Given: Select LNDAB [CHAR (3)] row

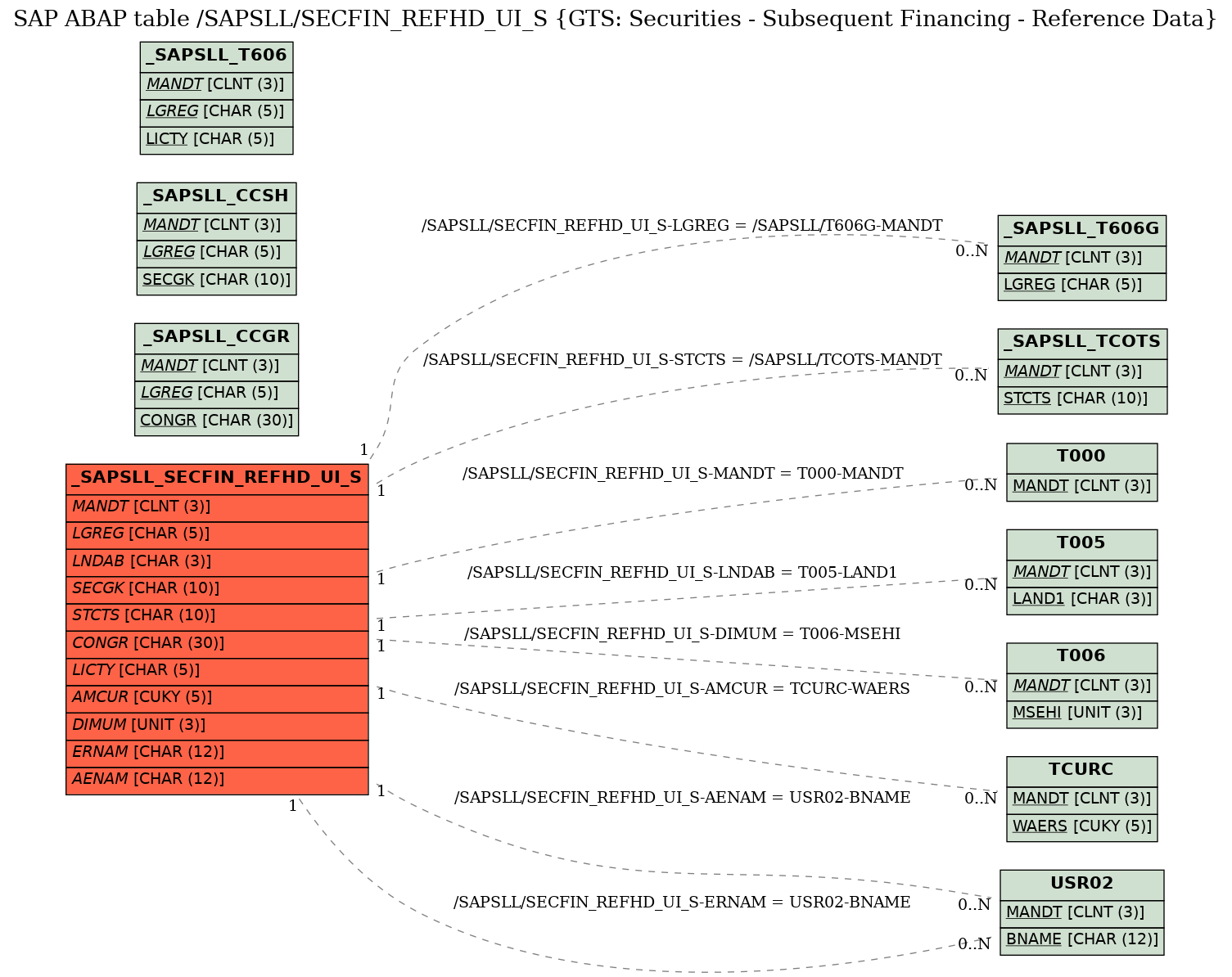Looking at the screenshot, I should 217,562.
